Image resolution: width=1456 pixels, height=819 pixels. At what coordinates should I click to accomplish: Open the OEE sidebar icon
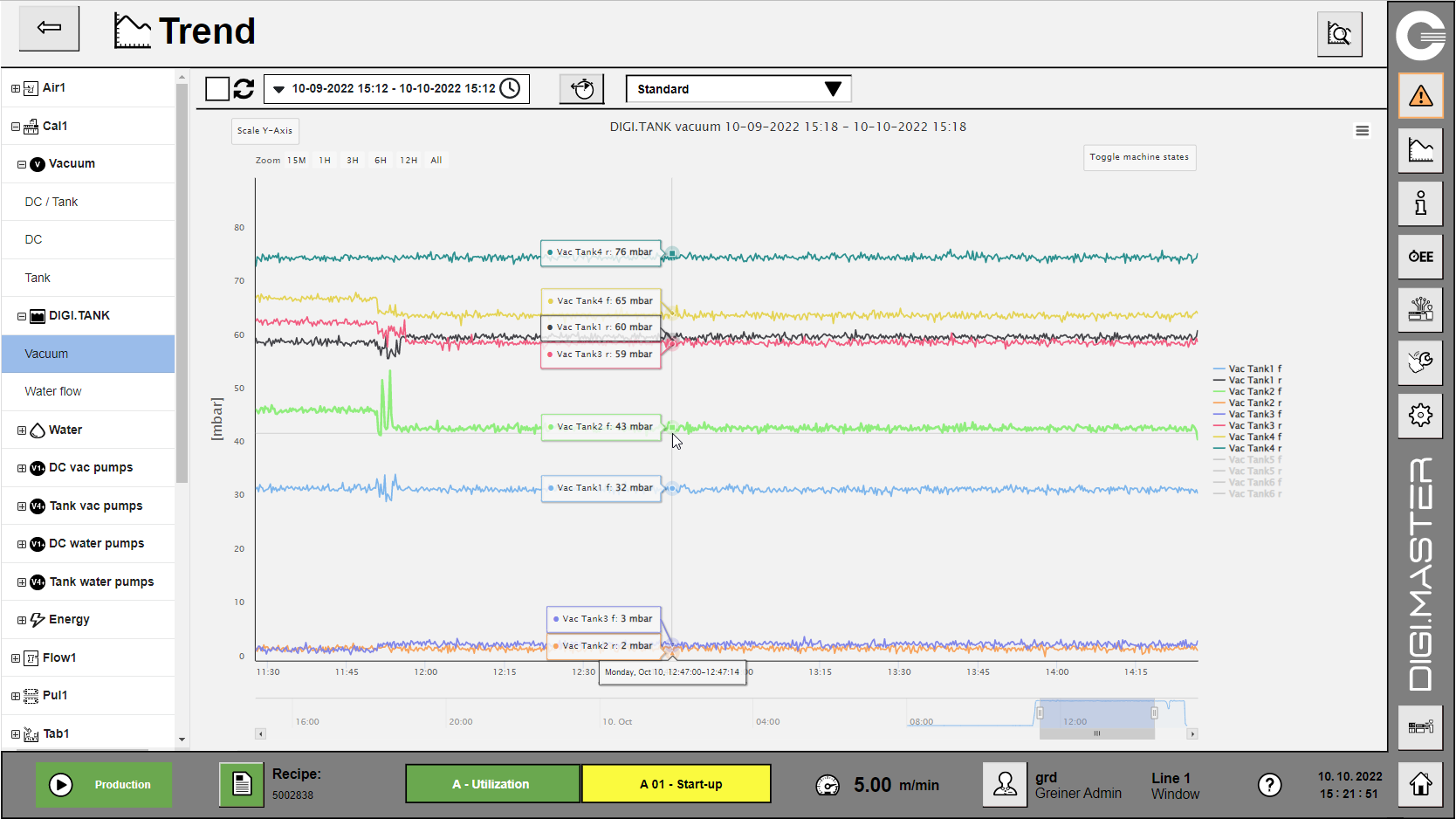[1420, 257]
